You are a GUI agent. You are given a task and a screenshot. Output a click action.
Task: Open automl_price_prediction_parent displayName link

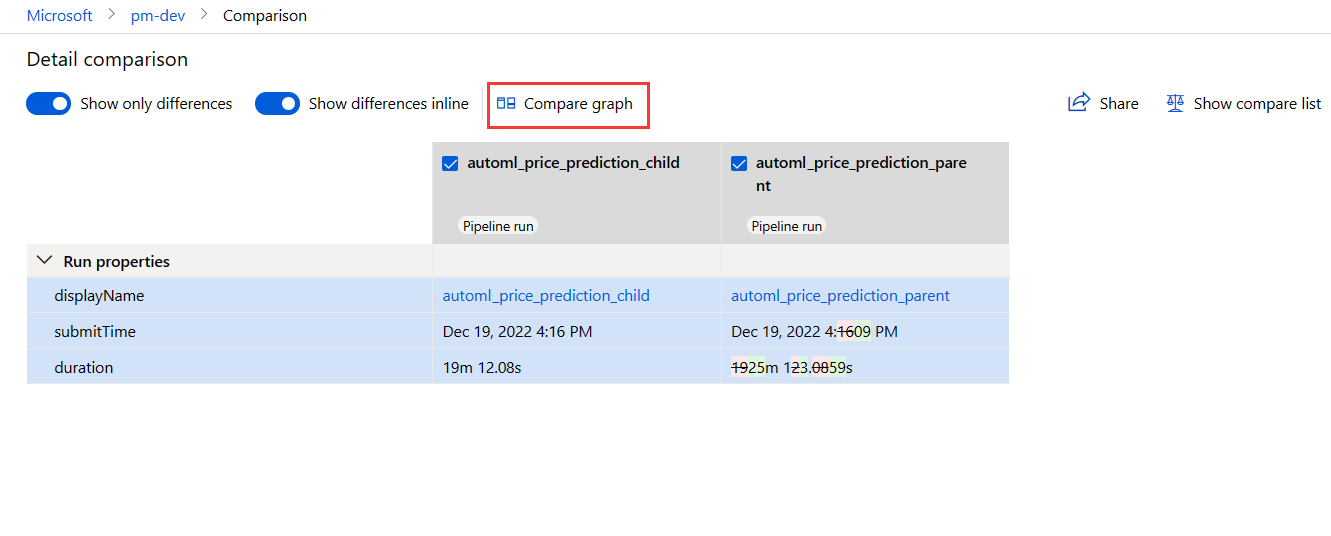pyautogui.click(x=840, y=296)
